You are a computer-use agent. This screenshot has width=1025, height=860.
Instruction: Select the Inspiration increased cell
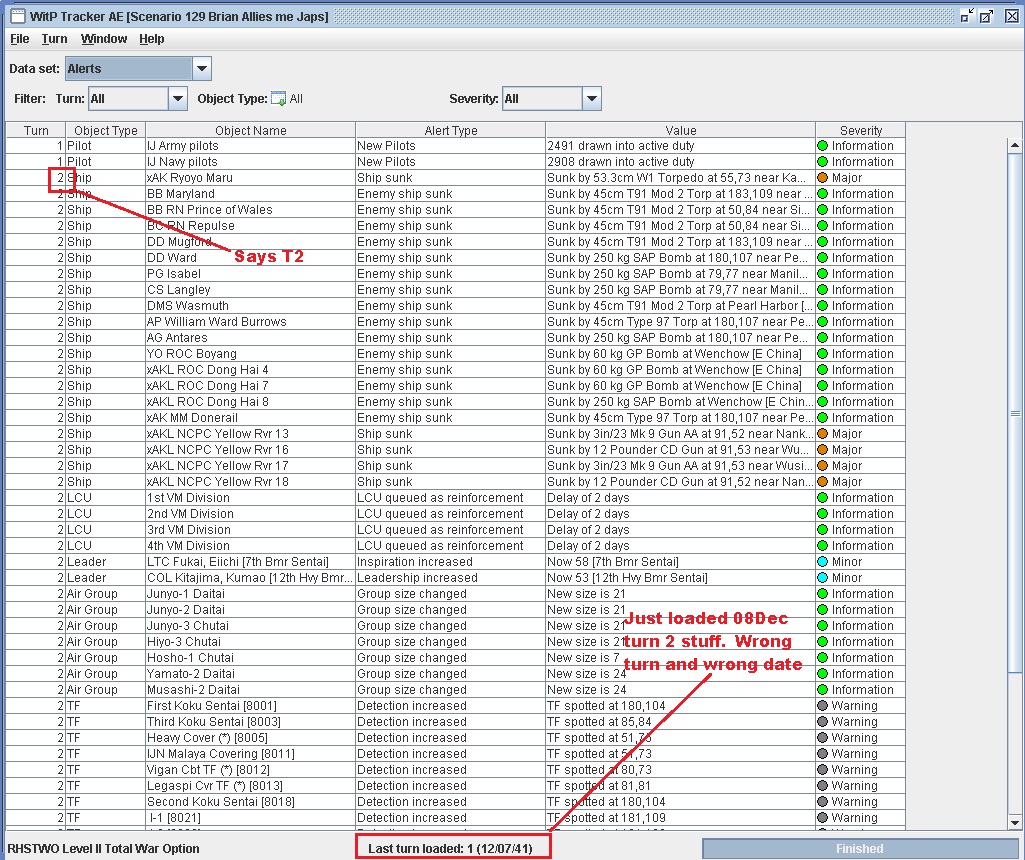click(x=450, y=562)
